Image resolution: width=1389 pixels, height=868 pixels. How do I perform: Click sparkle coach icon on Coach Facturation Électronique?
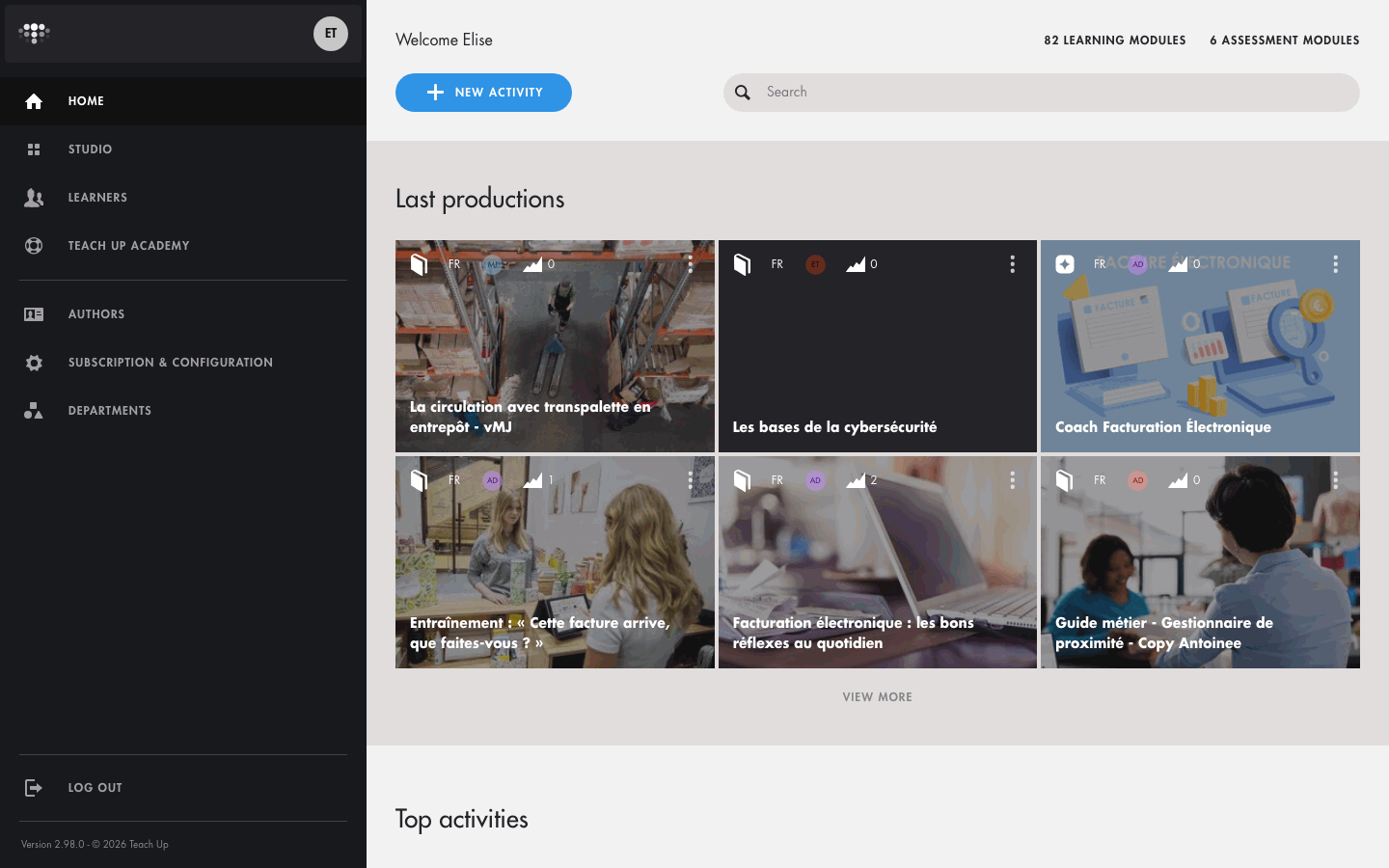pos(1065,264)
